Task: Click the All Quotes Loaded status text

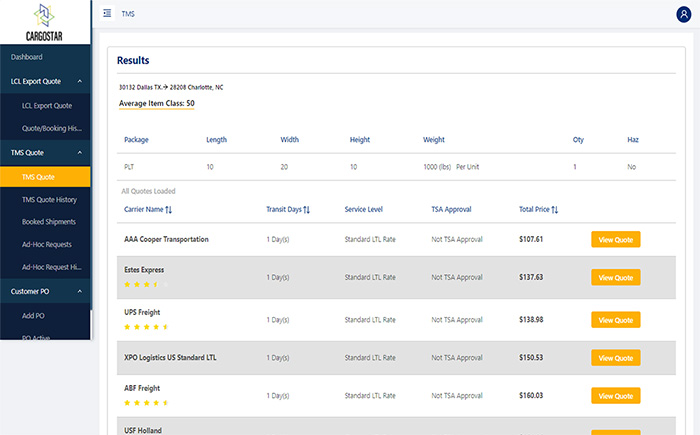Action: click(148, 191)
